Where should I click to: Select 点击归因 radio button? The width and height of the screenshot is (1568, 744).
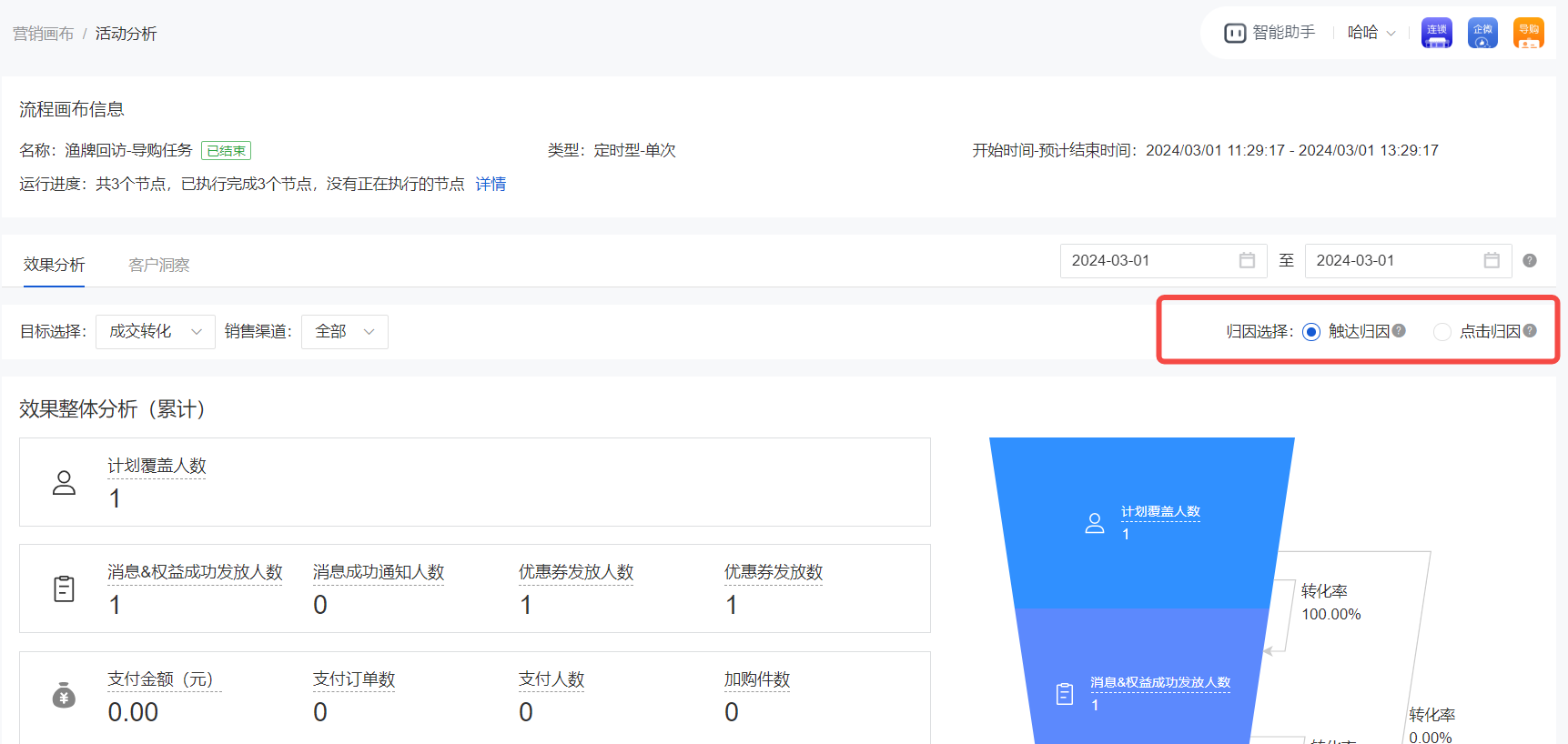tap(1442, 332)
